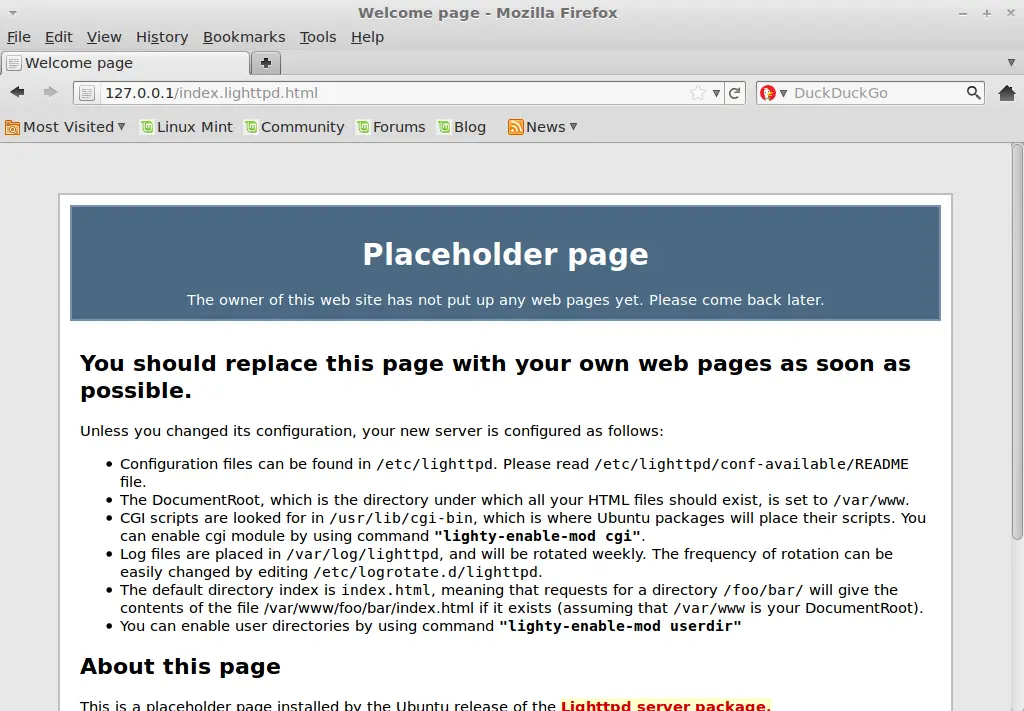Click the forward navigation arrow

pos(50,92)
